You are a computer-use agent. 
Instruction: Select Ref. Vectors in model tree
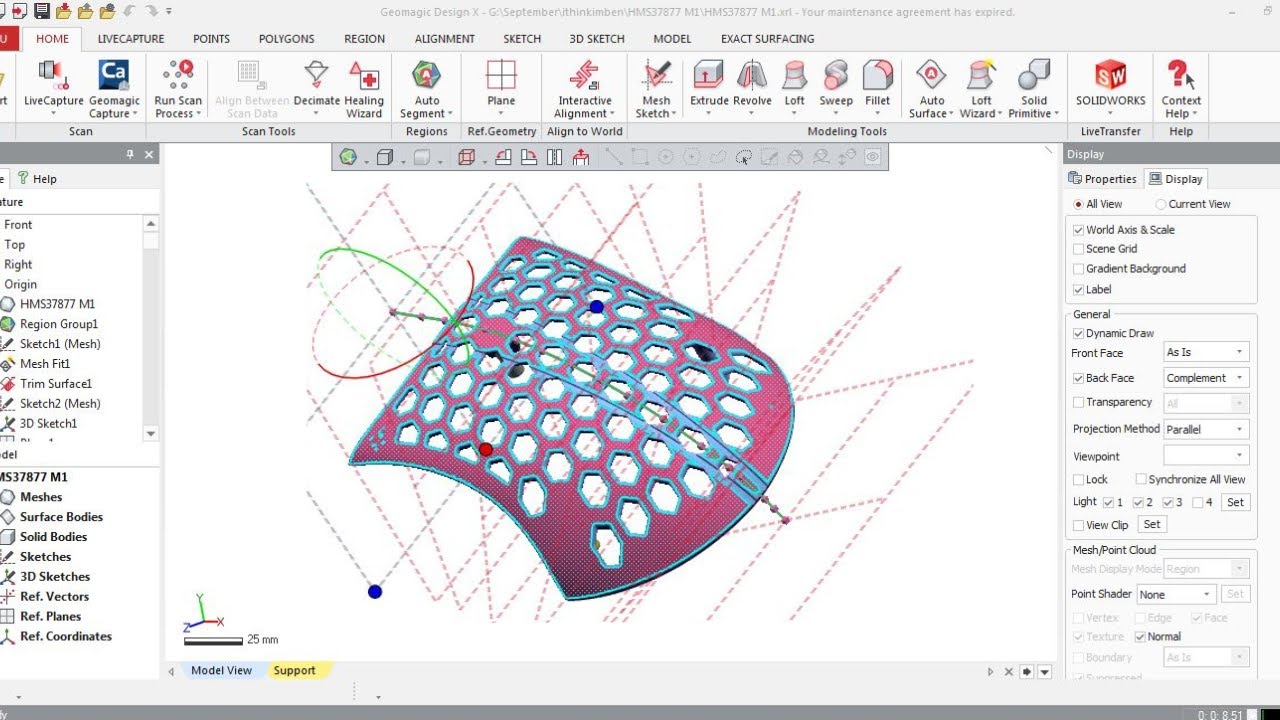pyautogui.click(x=54, y=597)
